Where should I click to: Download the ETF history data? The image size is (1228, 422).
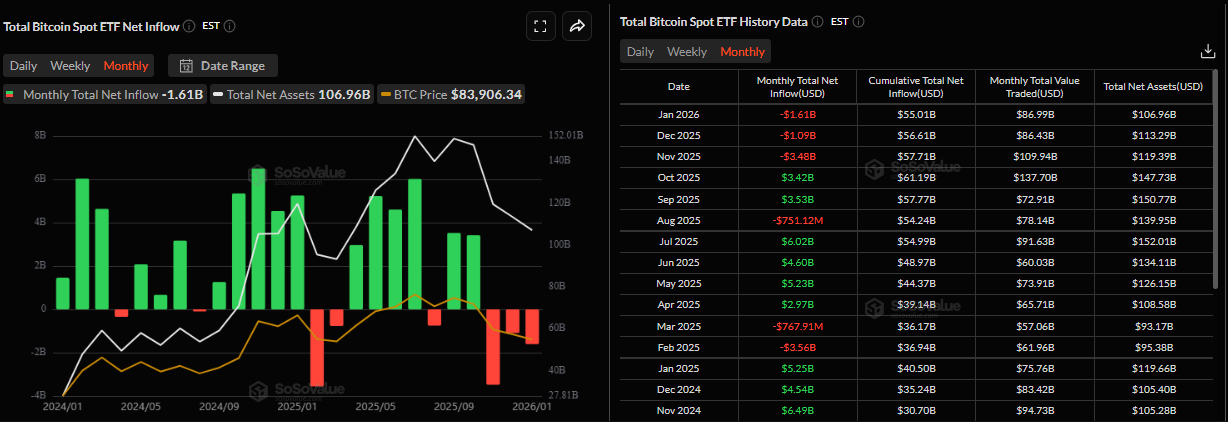pos(1207,51)
